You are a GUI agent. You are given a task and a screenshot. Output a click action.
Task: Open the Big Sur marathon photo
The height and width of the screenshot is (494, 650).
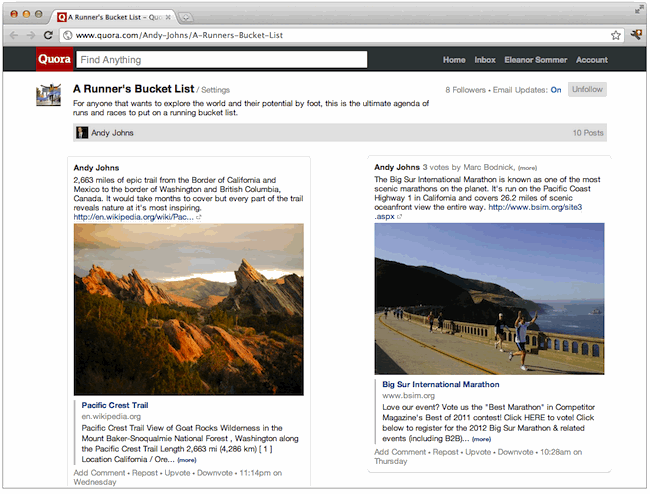point(489,299)
